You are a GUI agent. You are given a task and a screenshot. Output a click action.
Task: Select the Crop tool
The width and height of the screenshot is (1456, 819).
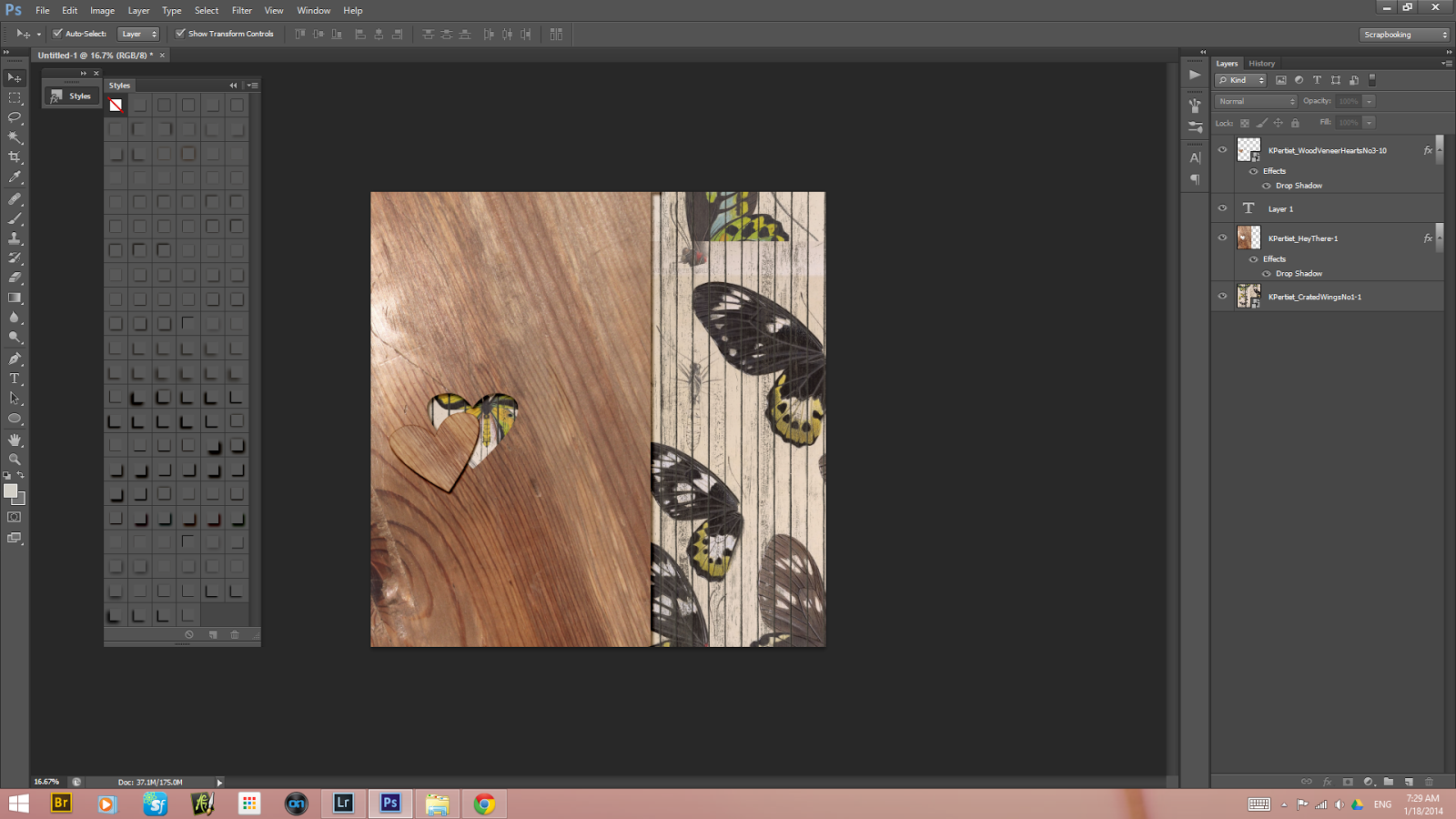(15, 158)
